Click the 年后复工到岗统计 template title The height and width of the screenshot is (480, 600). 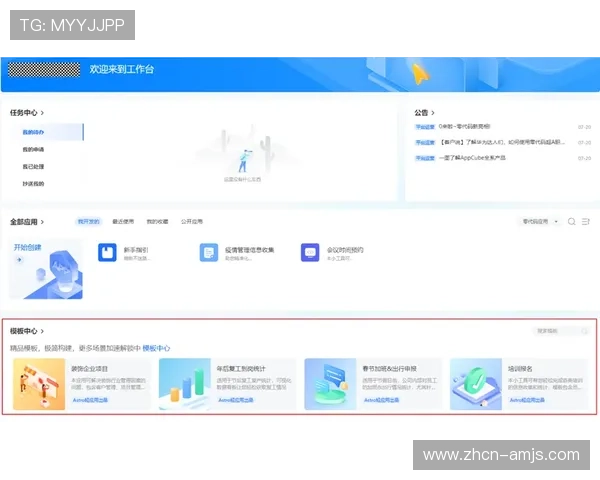click(241, 369)
